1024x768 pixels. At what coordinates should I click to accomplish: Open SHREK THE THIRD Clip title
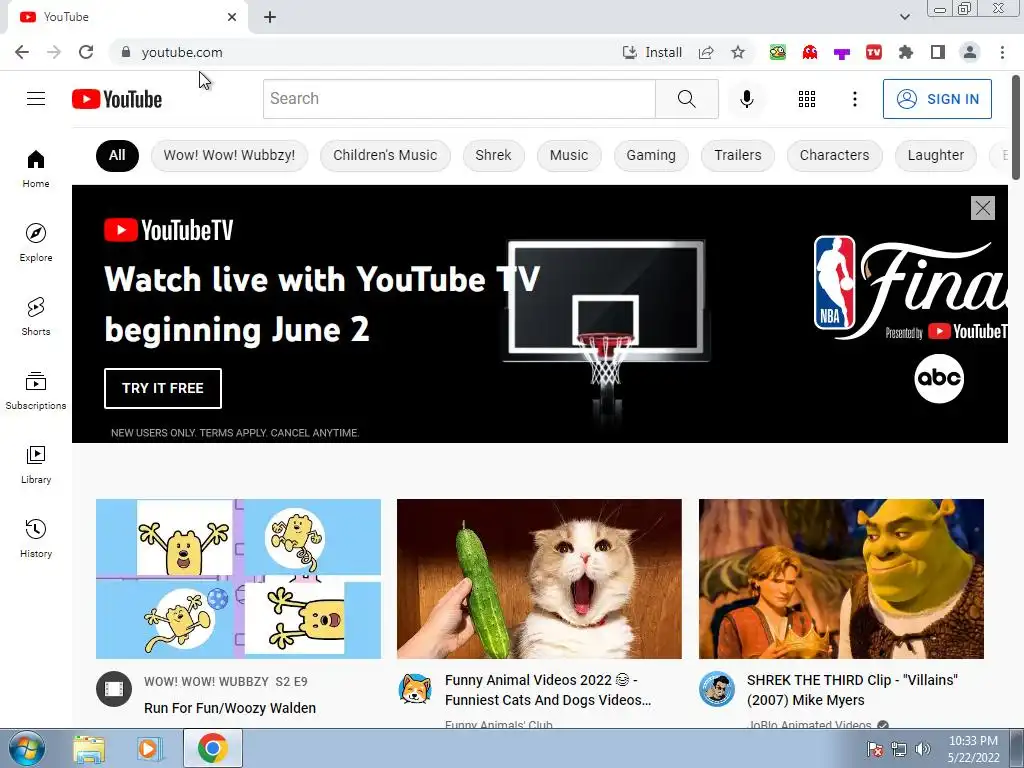click(852, 690)
